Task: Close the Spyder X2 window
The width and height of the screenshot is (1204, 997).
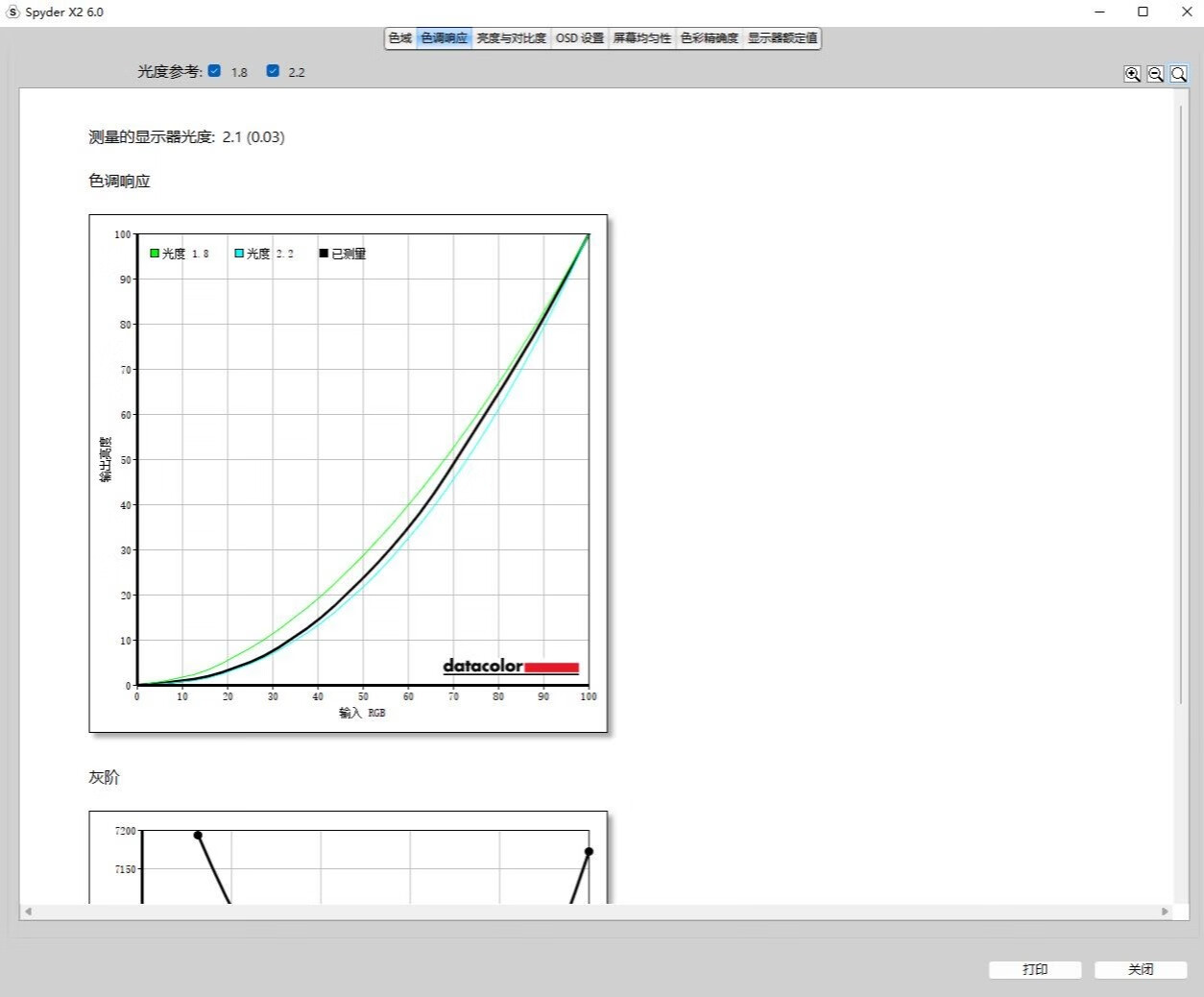Action: [1186, 12]
